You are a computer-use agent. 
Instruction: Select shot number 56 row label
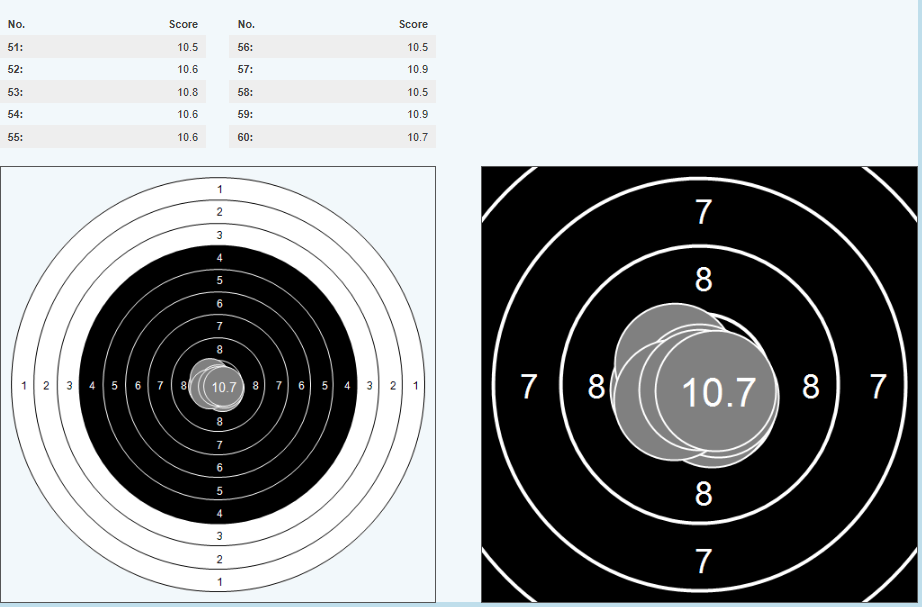[245, 47]
